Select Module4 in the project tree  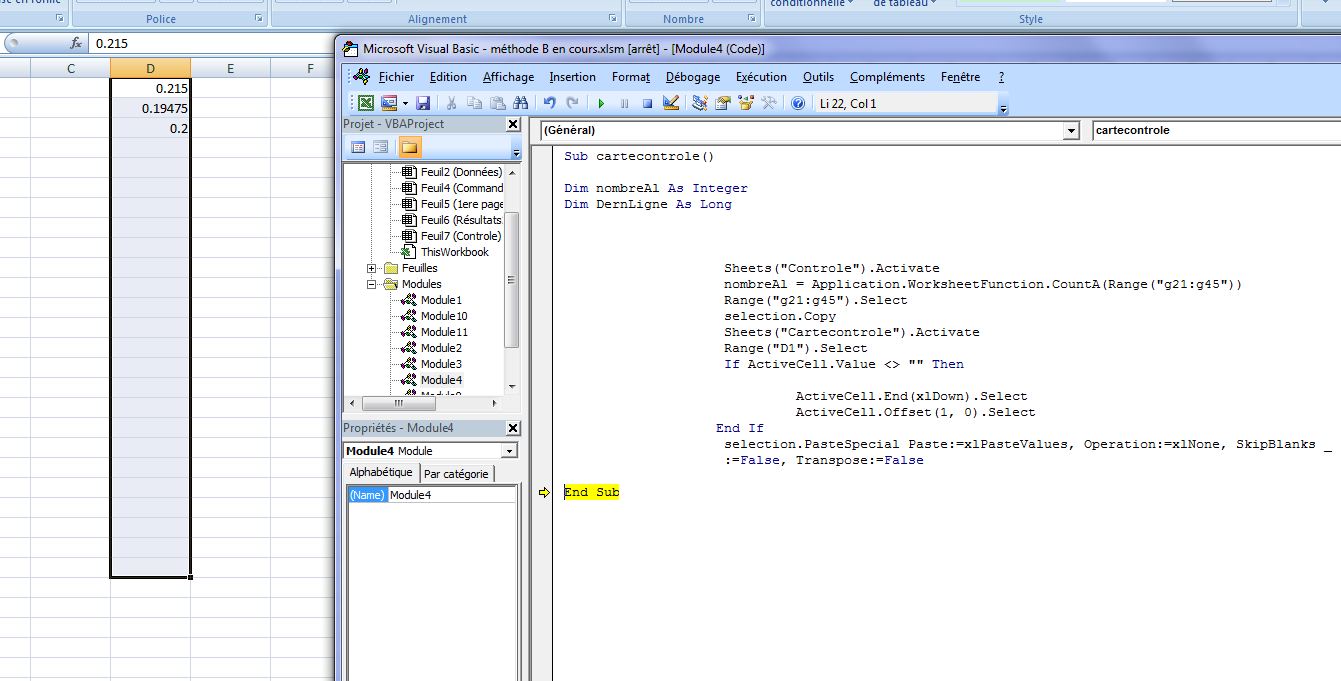tap(441, 380)
